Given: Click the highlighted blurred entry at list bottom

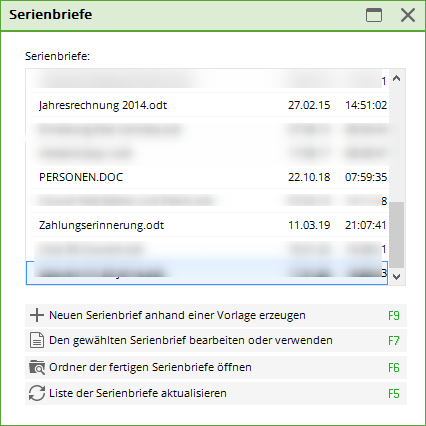Looking at the screenshot, I should [207, 273].
